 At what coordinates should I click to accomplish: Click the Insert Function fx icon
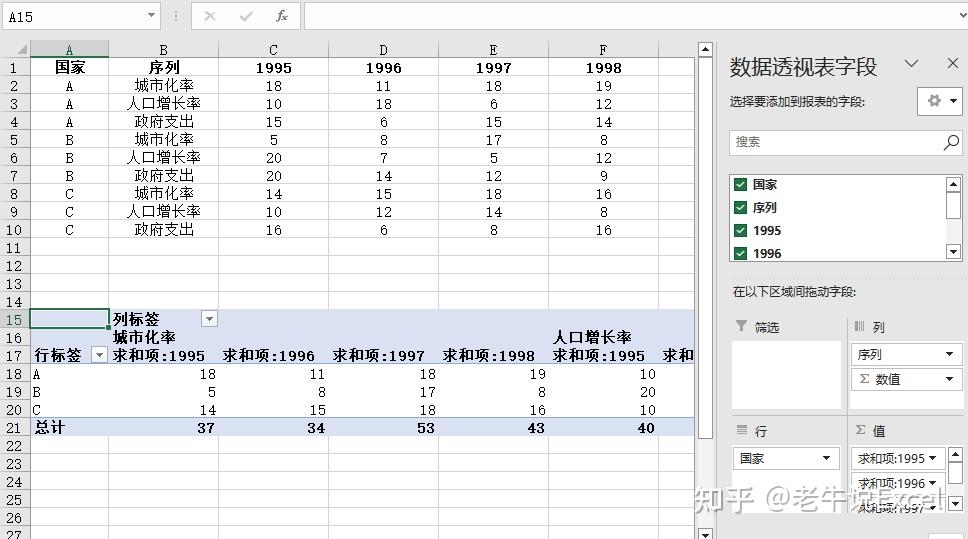[x=282, y=16]
